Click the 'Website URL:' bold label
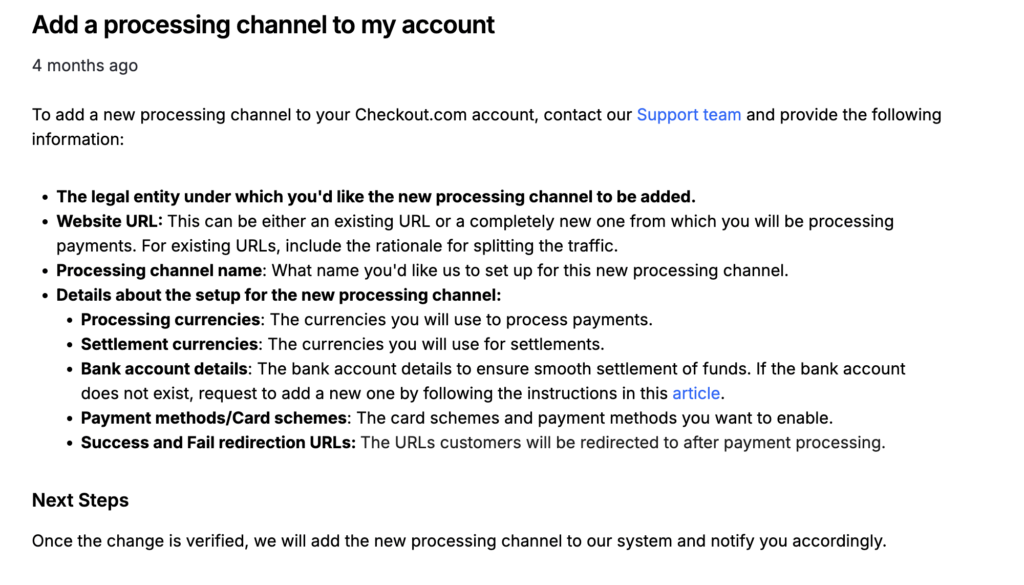The image size is (1024, 585). (x=109, y=221)
